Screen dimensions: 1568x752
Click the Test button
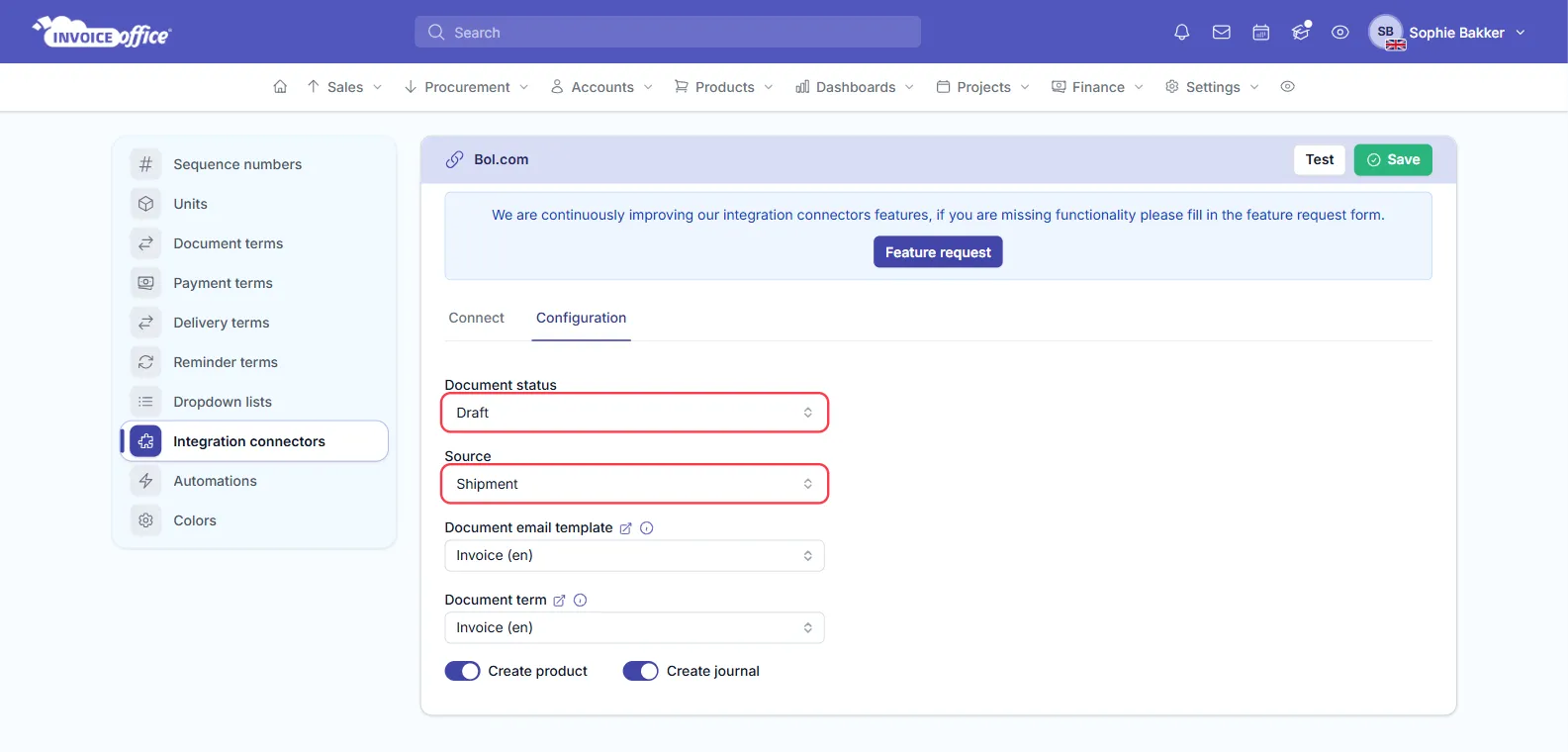click(x=1320, y=160)
